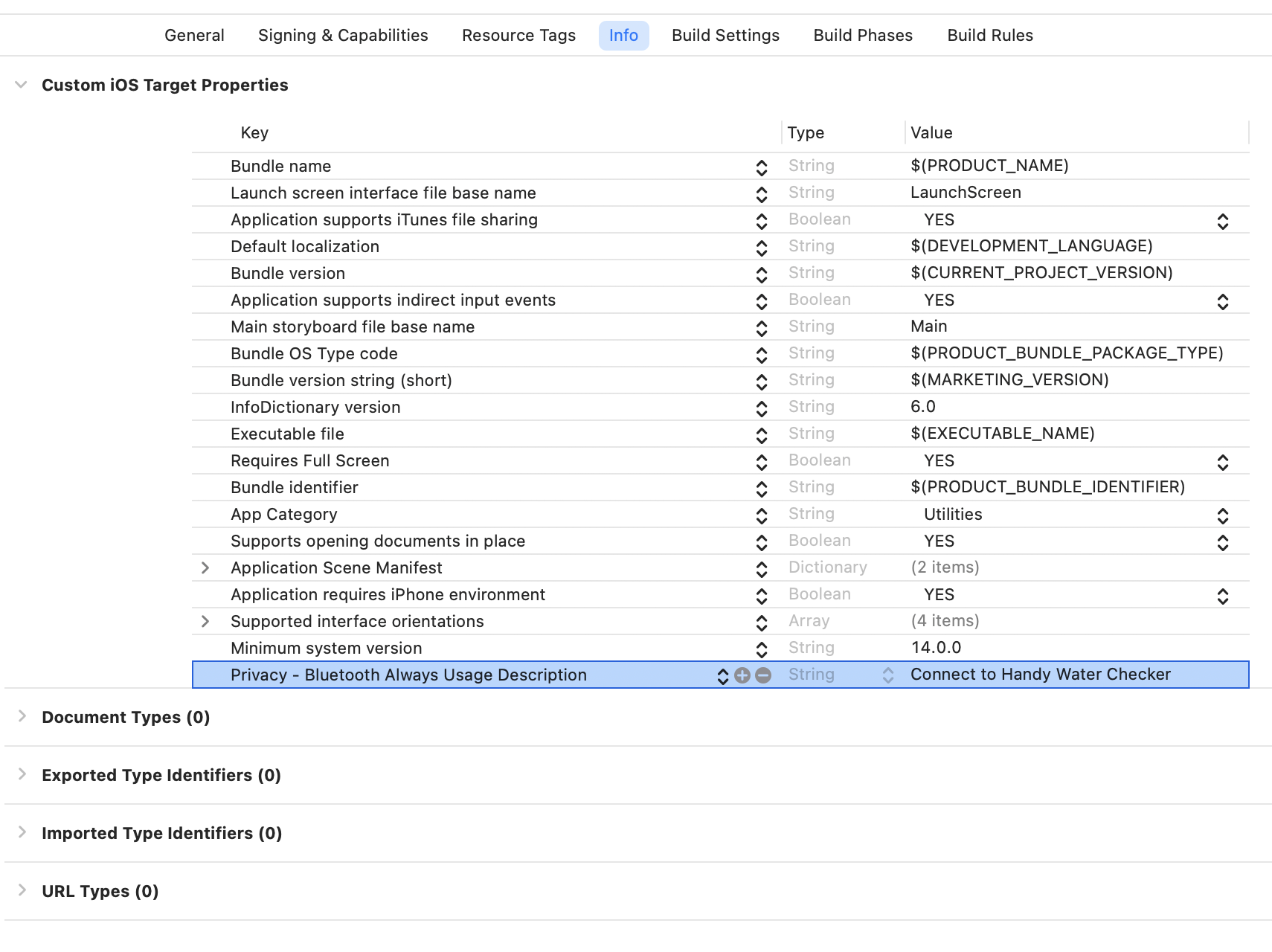1272x952 pixels.
Task: Click the Value column header
Action: click(x=931, y=133)
